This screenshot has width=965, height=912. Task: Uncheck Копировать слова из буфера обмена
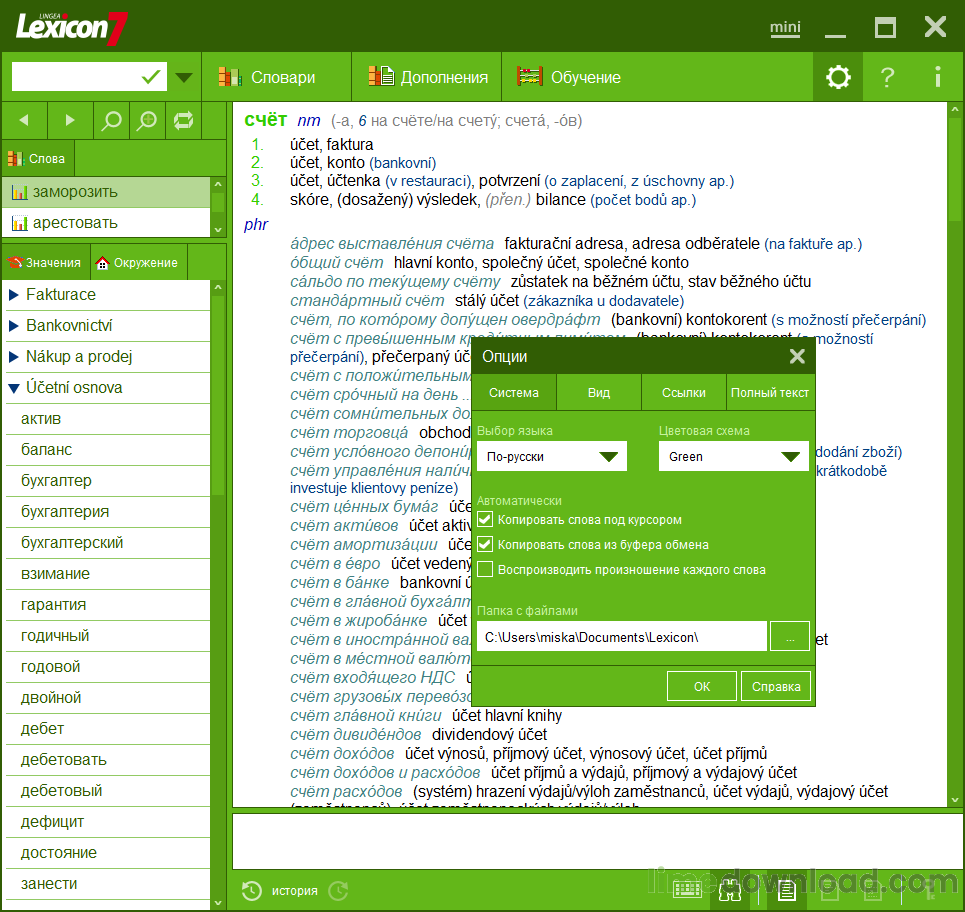coord(486,545)
